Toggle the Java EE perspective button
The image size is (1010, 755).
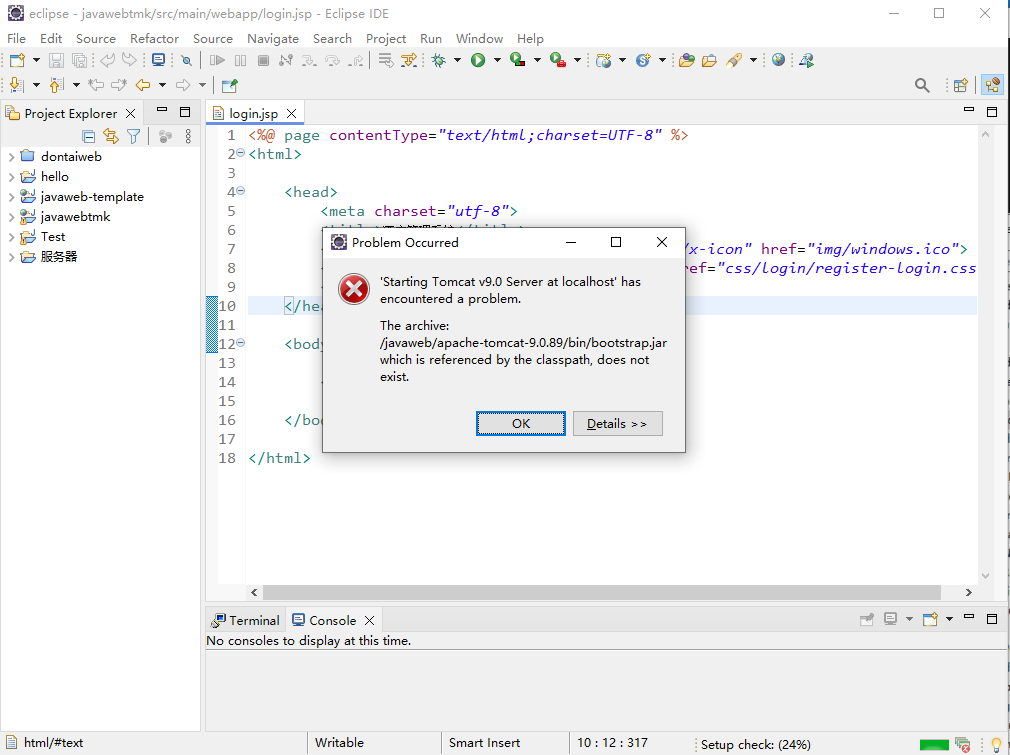point(992,86)
